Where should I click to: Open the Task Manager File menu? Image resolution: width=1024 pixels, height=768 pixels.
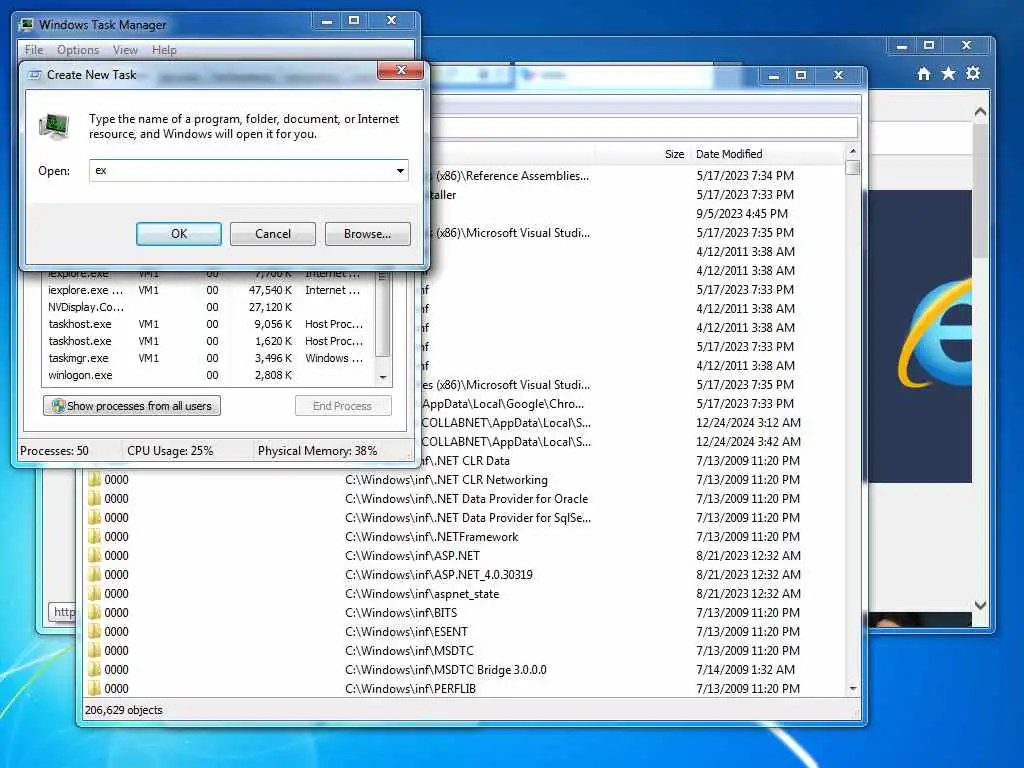(x=33, y=50)
